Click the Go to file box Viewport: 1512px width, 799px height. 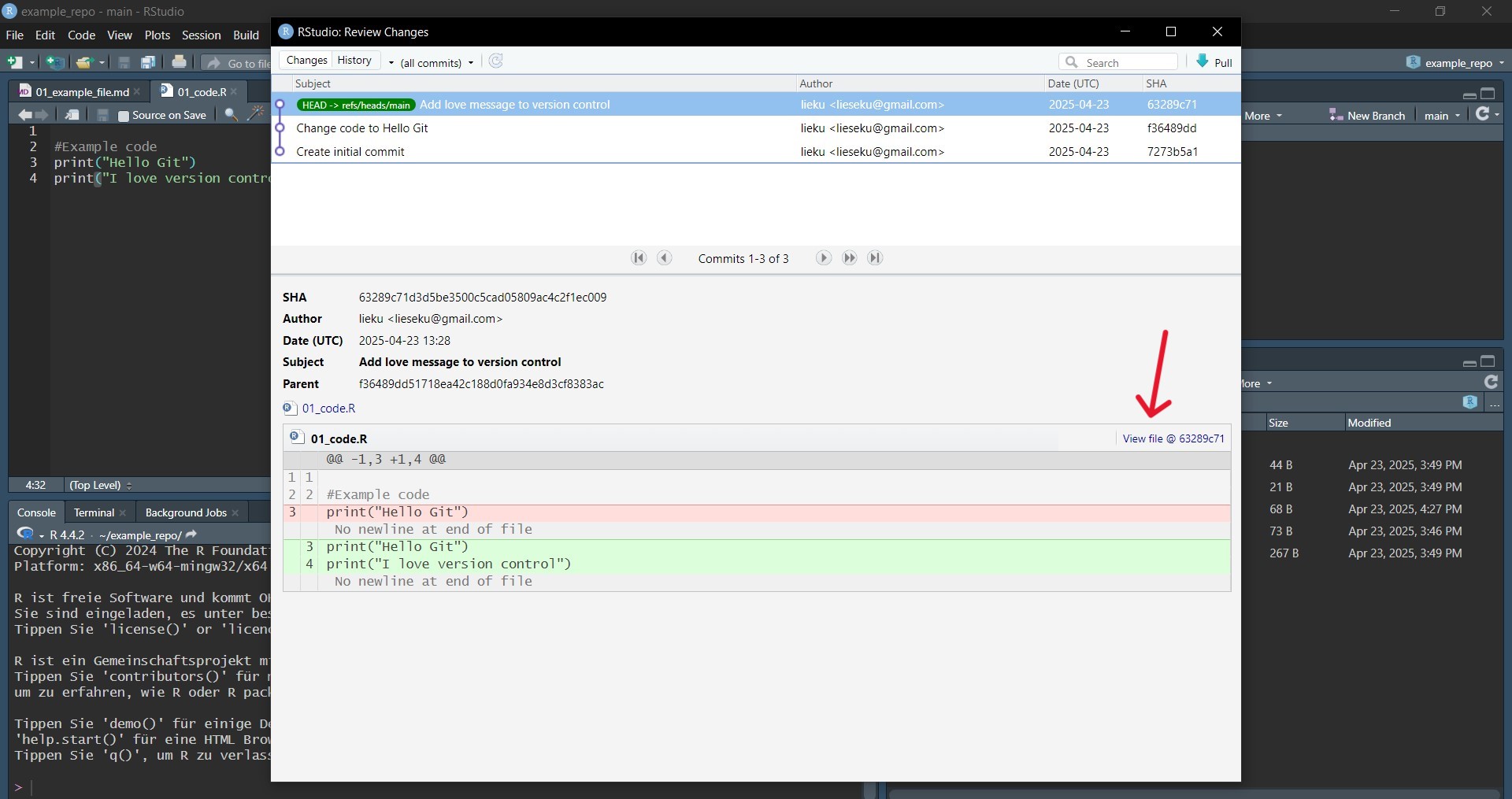(237, 63)
